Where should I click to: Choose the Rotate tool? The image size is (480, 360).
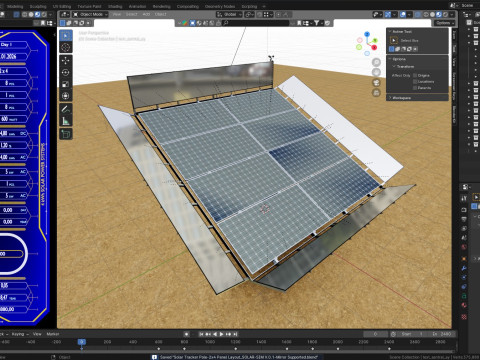(66, 72)
